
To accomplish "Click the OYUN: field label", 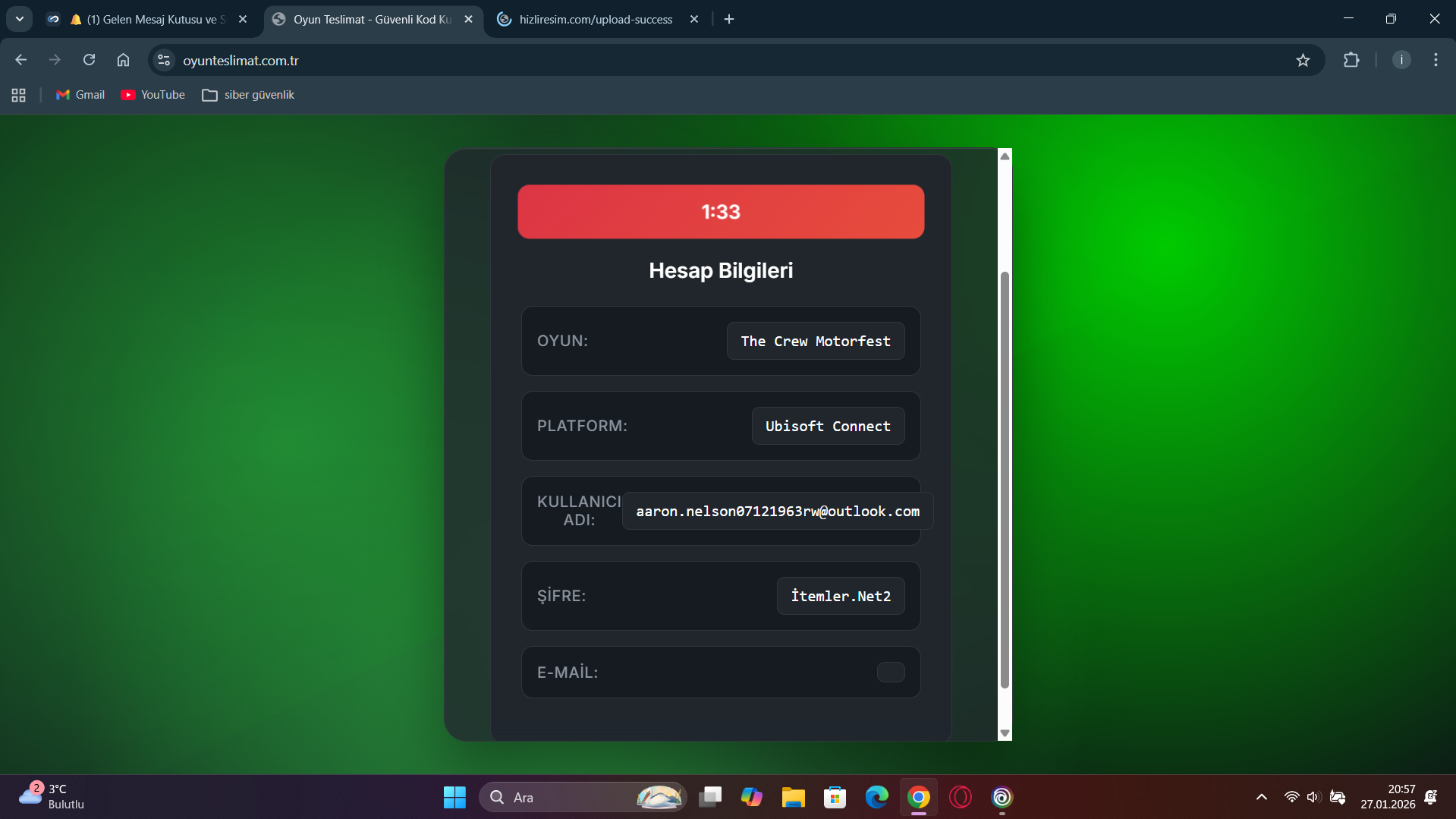I will (562, 341).
